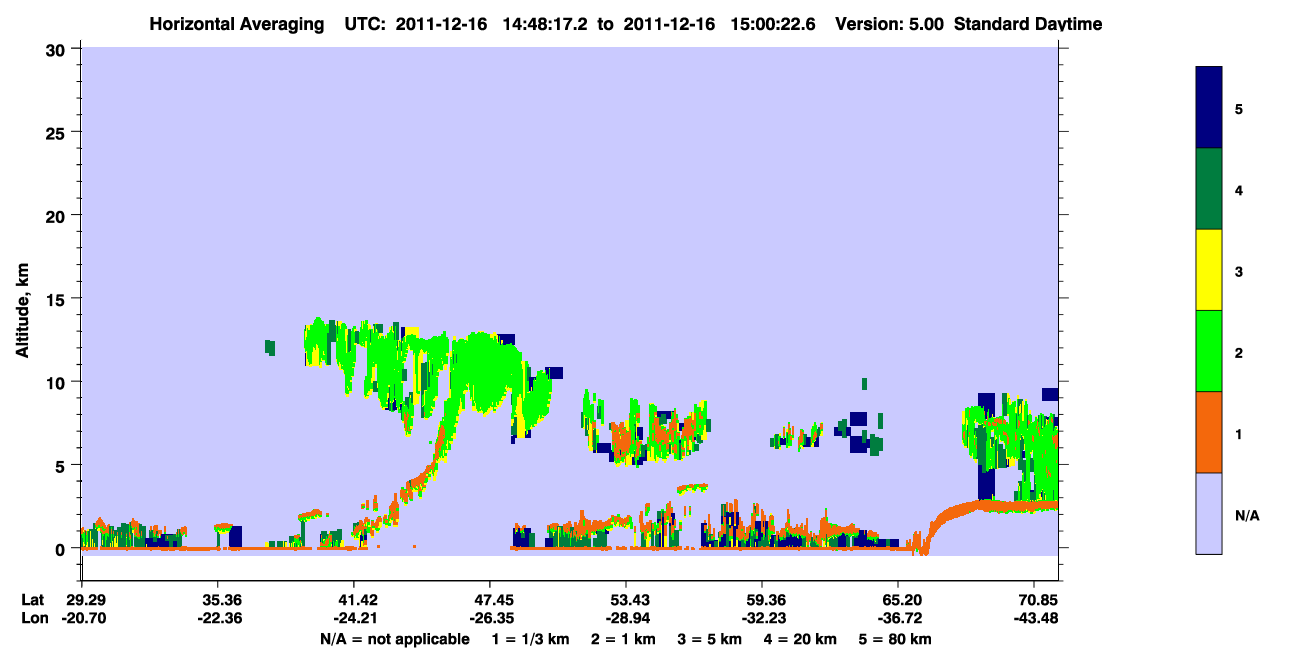Viewport: 1300px width, 667px height.
Task: Click the dark green color bar segment 4
Action: (1209, 189)
